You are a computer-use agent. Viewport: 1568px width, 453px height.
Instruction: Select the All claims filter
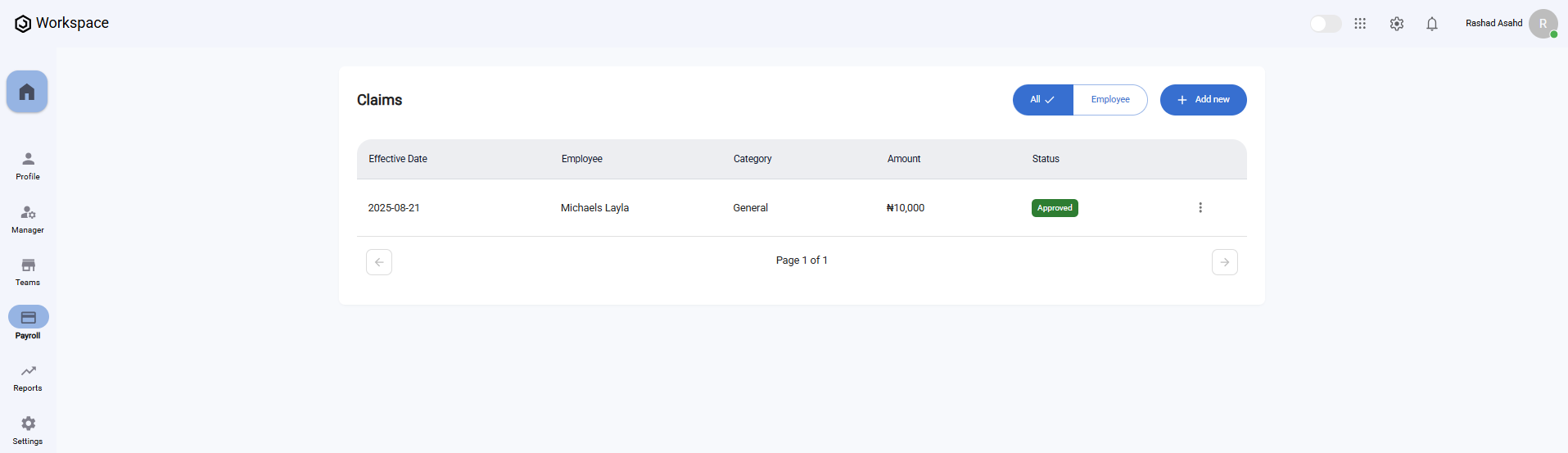(1042, 100)
